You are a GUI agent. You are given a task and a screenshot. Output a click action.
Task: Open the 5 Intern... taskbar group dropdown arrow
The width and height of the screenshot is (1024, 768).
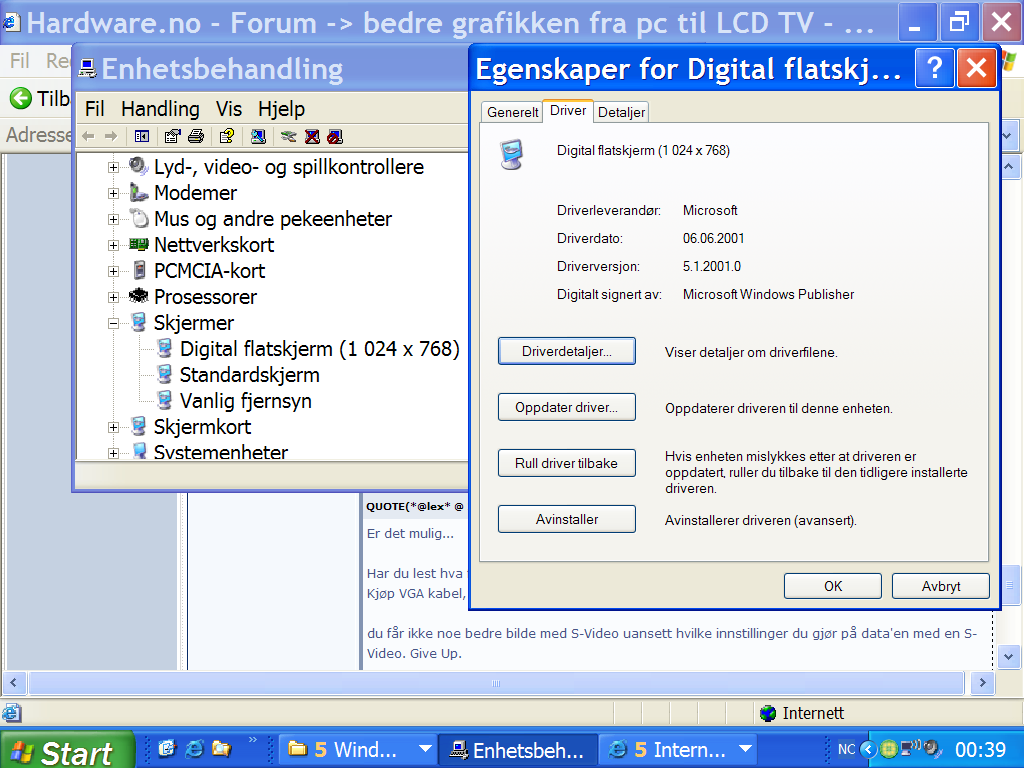745,749
